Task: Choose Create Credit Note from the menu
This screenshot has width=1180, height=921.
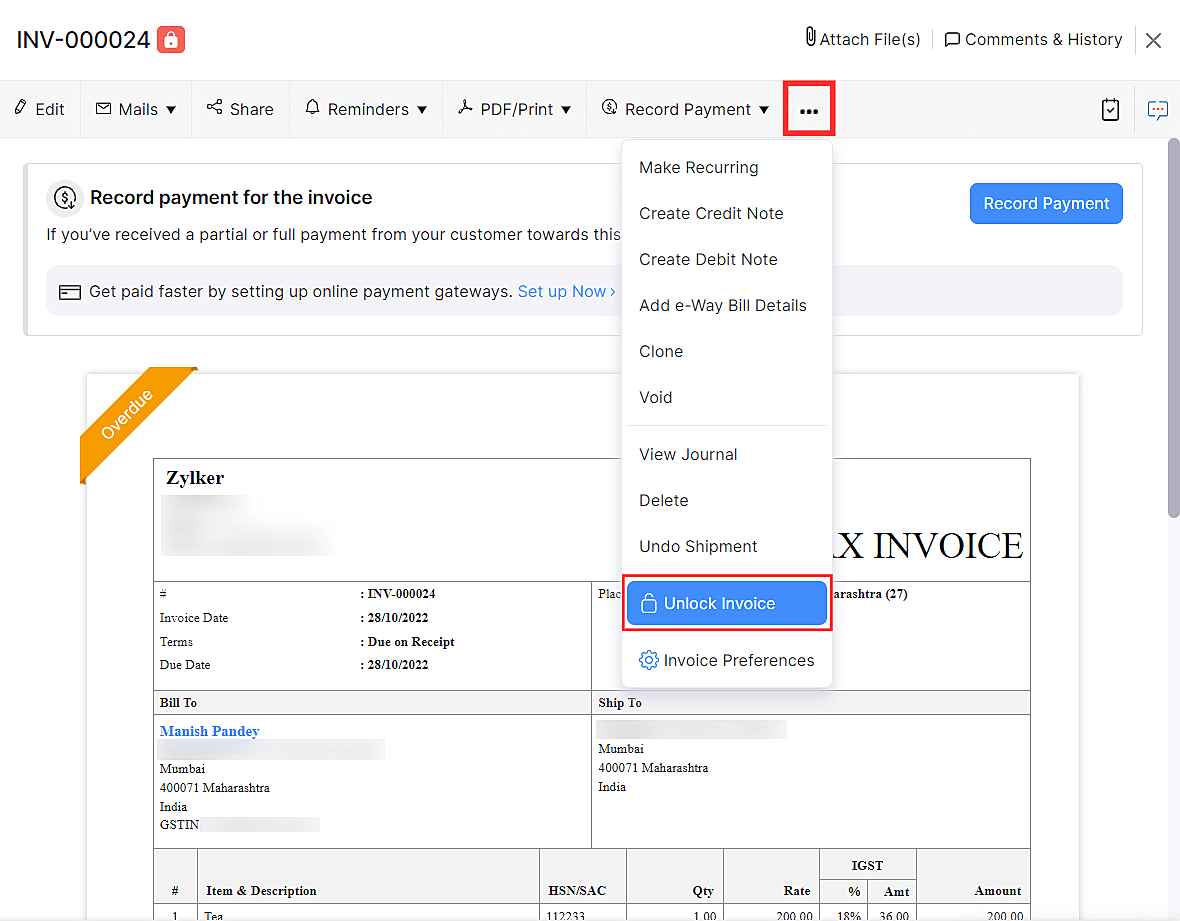Action: pos(711,213)
